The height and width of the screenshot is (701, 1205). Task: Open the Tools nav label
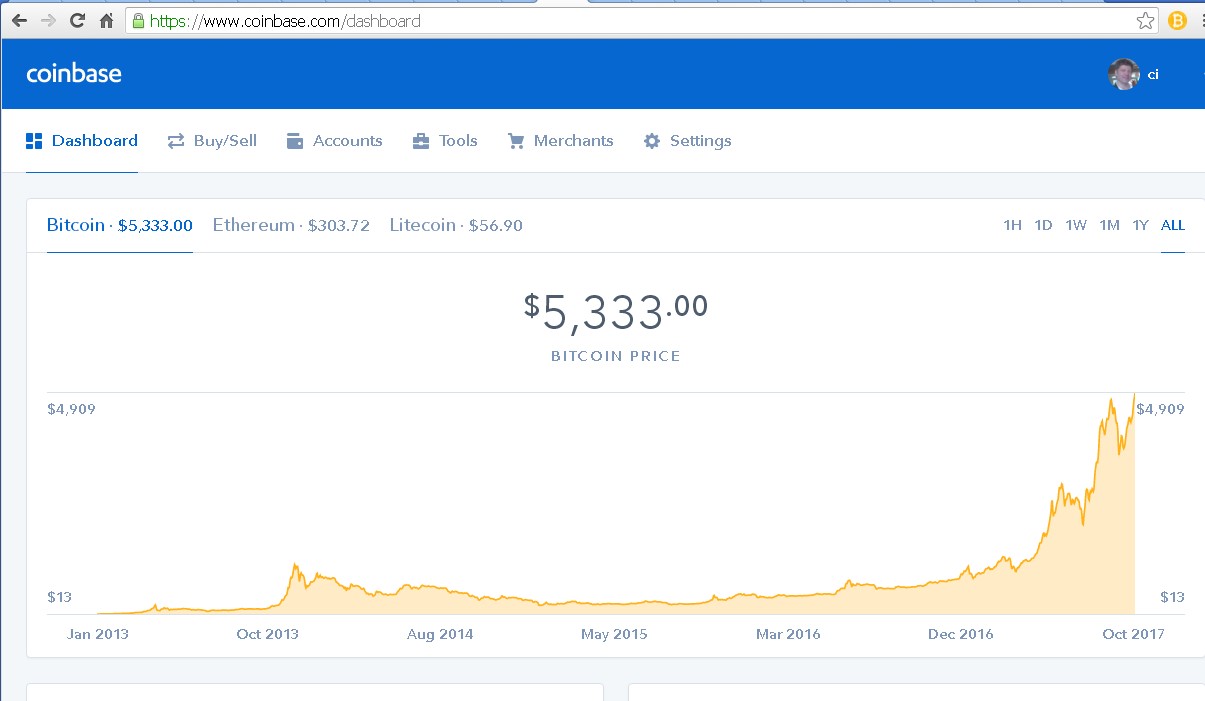coord(458,141)
